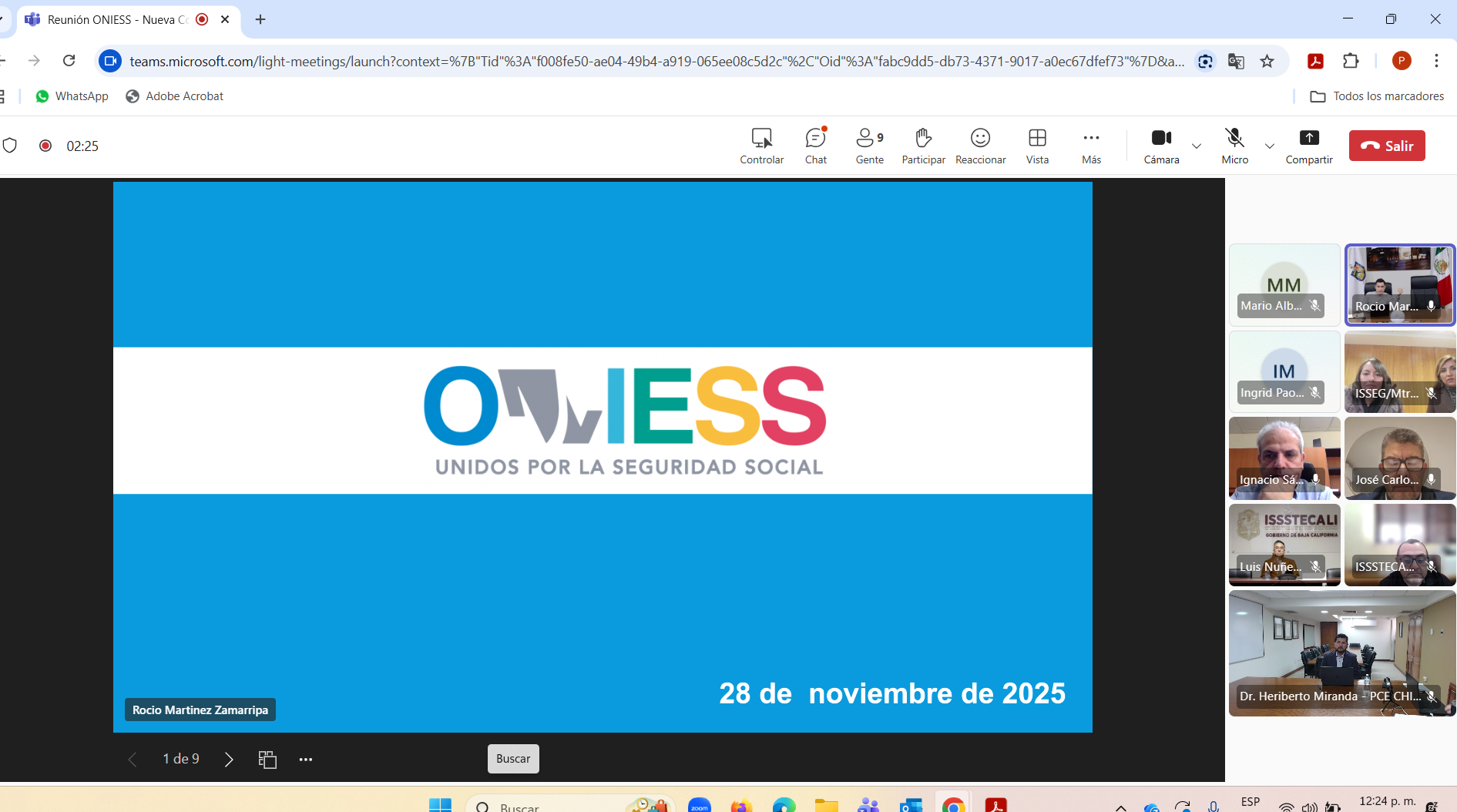Click the Buscar button below slide
This screenshot has height=812, width=1457.
pos(513,759)
